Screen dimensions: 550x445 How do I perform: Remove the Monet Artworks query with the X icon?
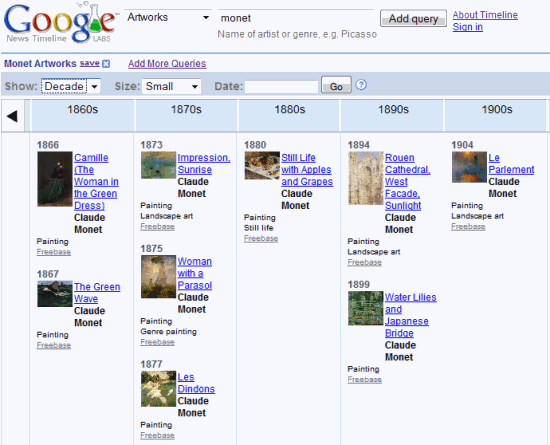pyautogui.click(x=106, y=64)
